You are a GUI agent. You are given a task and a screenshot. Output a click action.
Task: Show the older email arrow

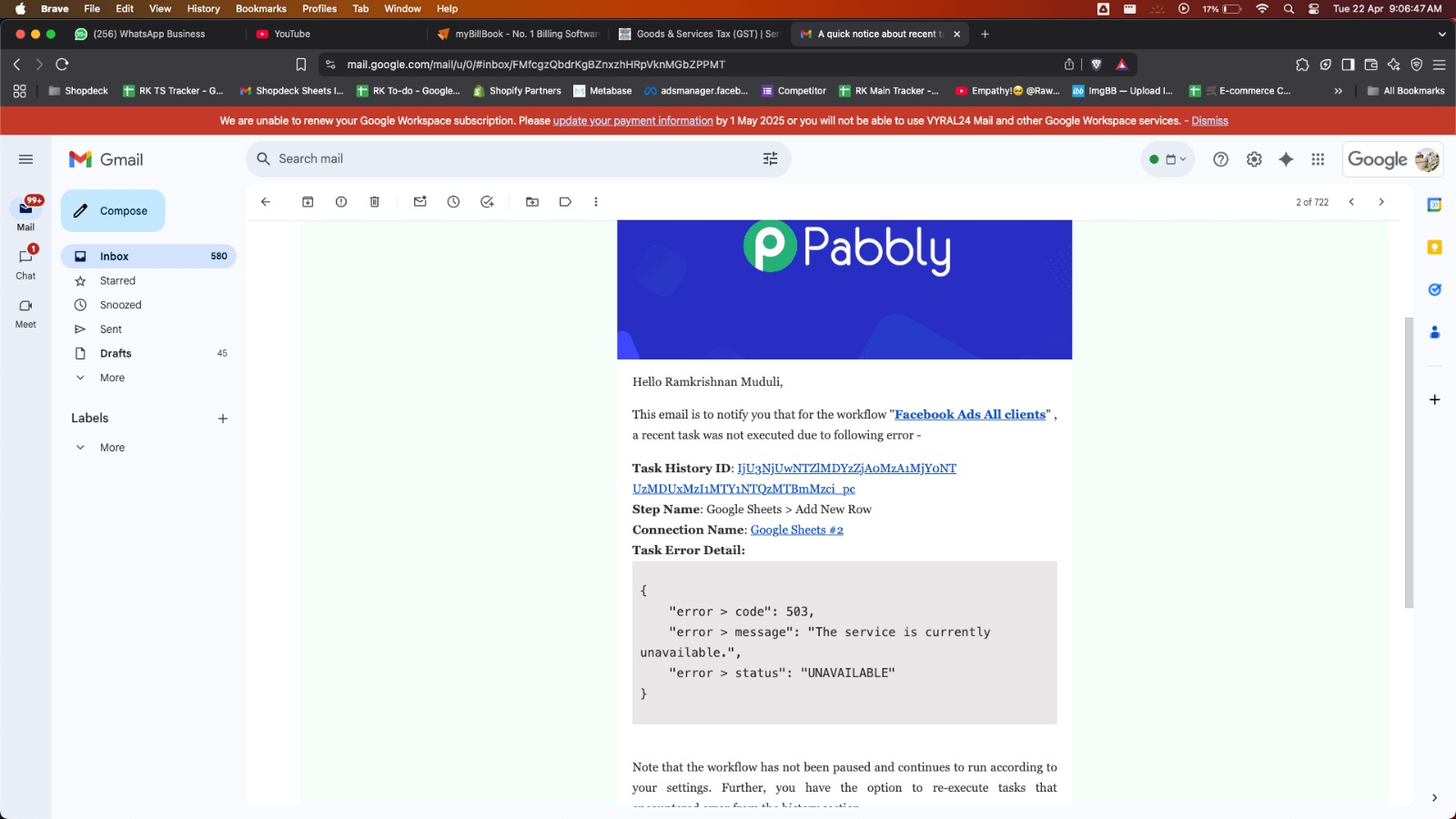(x=1381, y=202)
